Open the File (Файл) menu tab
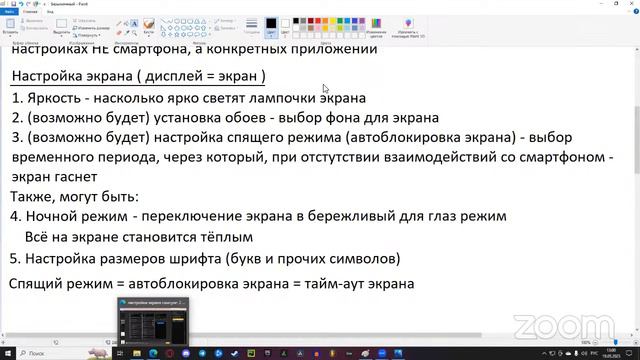Viewport: 640px width, 360px height. point(9,12)
